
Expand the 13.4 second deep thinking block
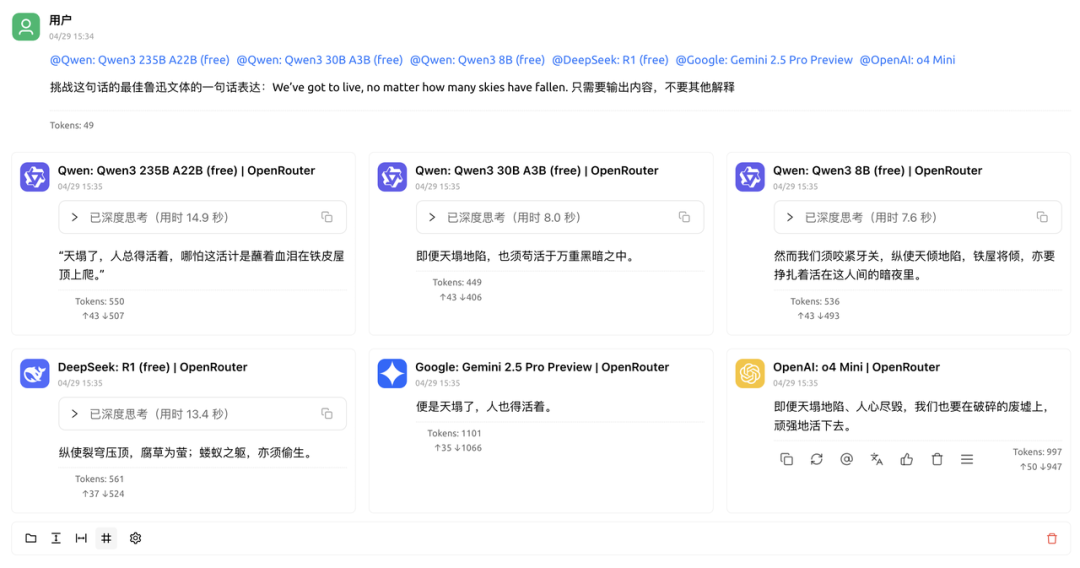point(202,414)
